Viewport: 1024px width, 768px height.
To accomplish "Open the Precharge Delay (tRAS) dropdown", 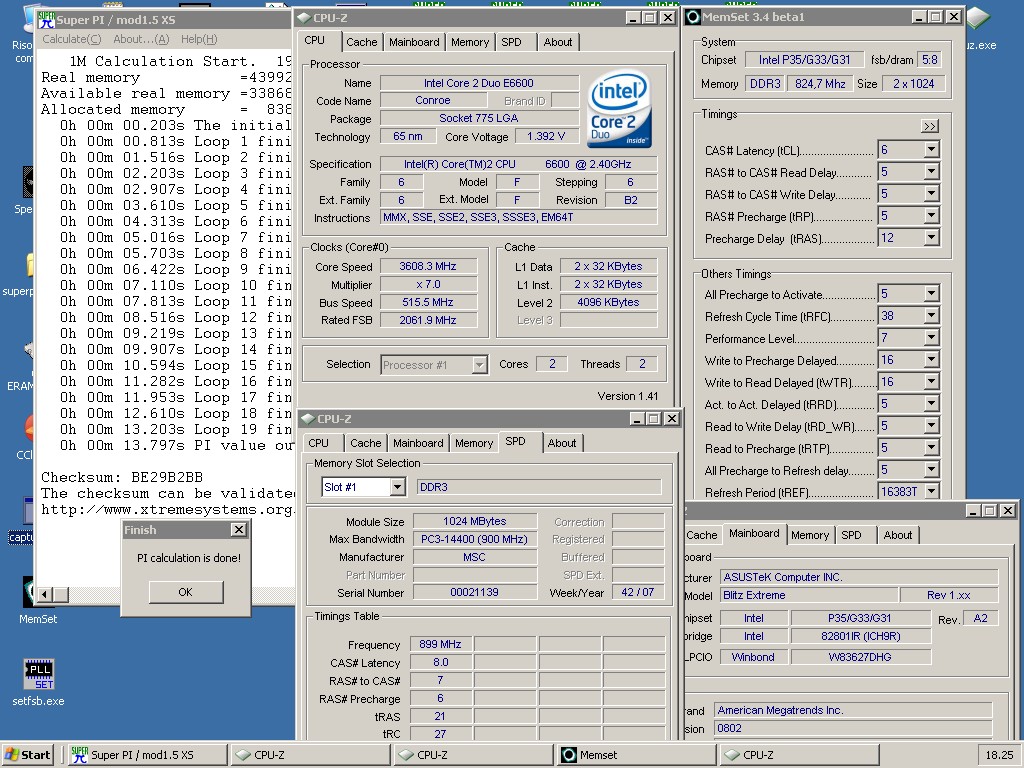I will (x=931, y=238).
